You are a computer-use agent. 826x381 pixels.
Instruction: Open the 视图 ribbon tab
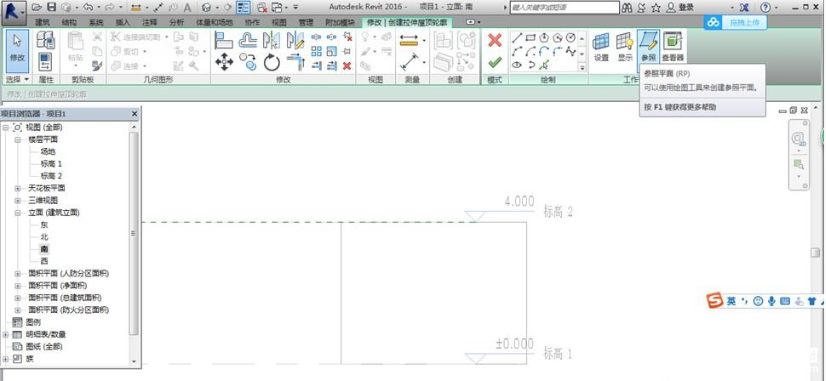[x=279, y=22]
